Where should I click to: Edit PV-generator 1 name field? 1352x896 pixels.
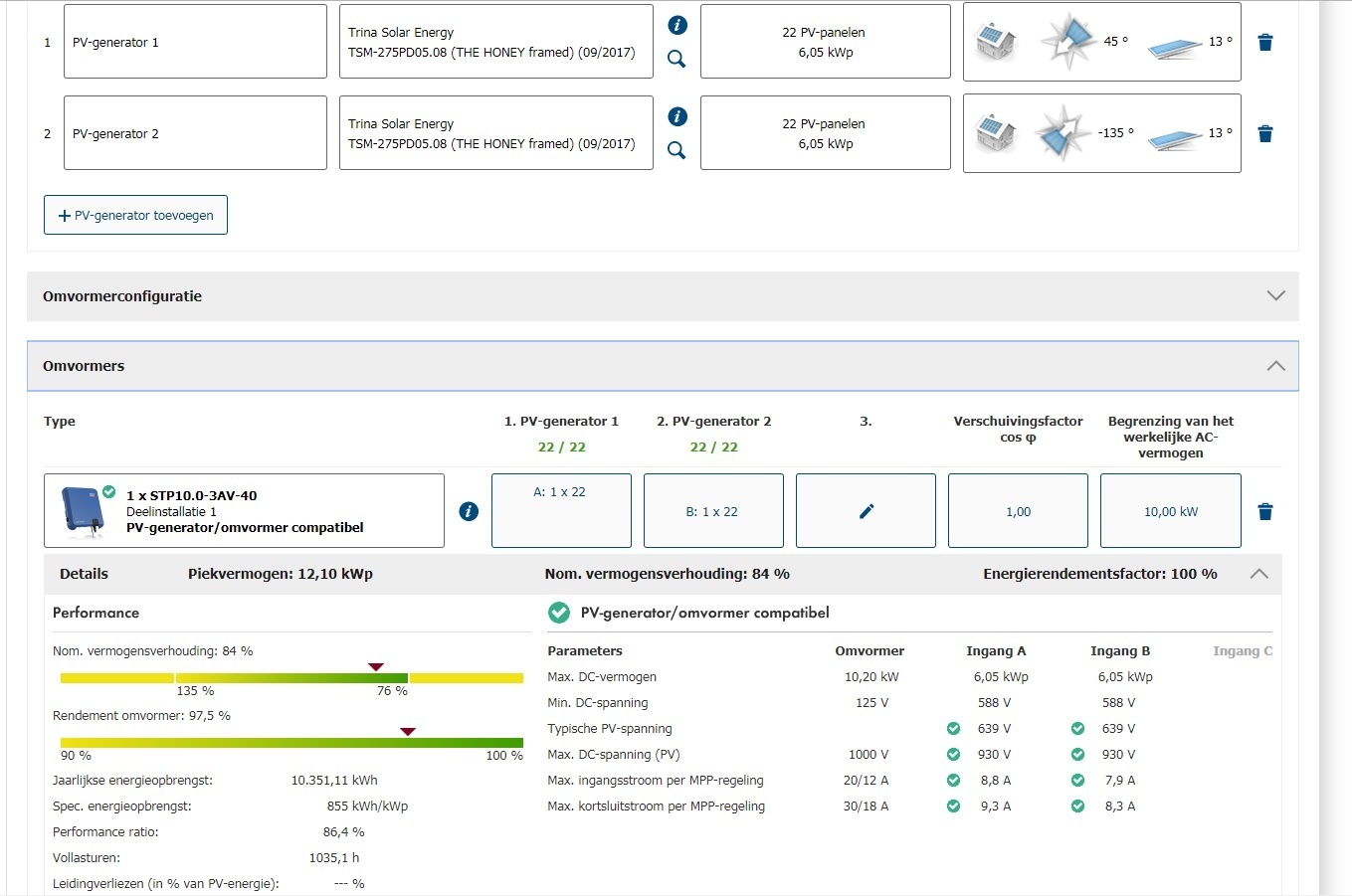[x=195, y=42]
